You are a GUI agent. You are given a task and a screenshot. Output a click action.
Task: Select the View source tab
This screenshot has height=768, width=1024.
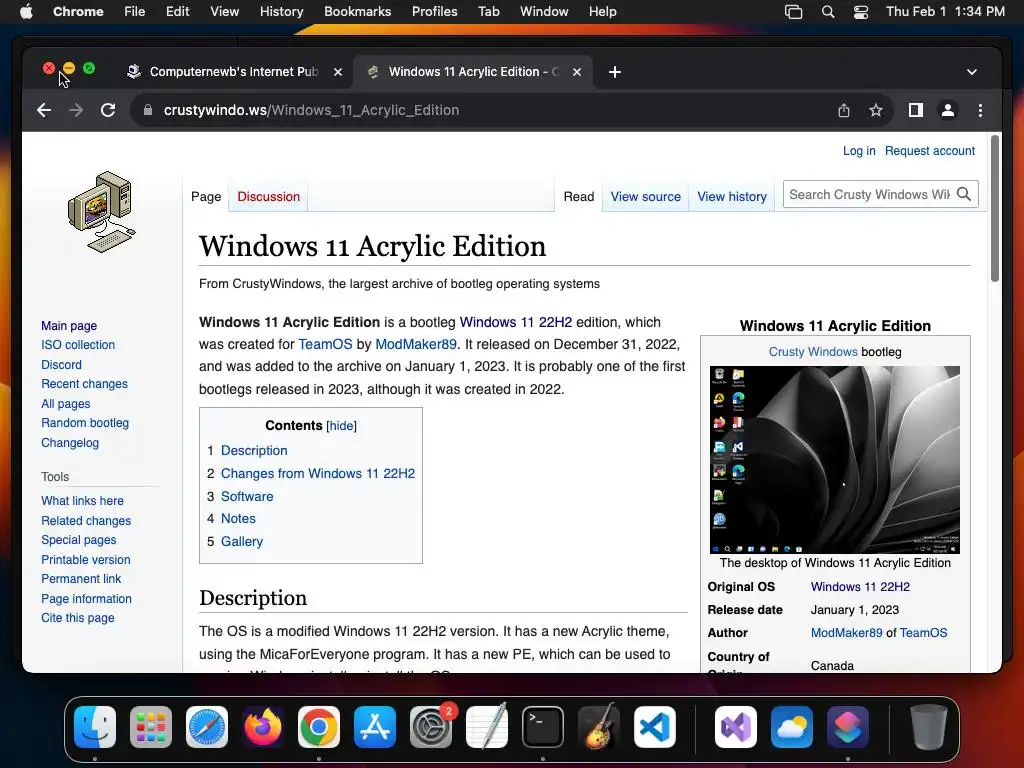click(645, 197)
